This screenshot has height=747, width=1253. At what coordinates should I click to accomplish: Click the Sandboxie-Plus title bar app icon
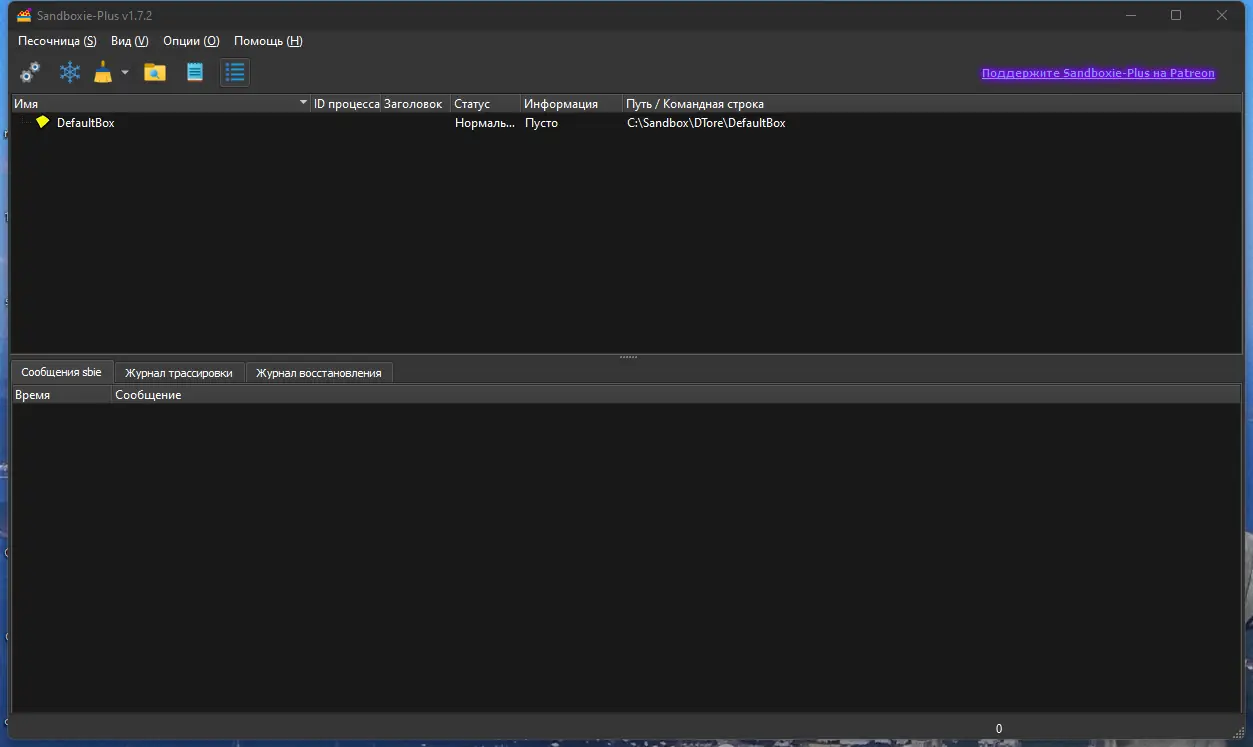pyautogui.click(x=24, y=15)
